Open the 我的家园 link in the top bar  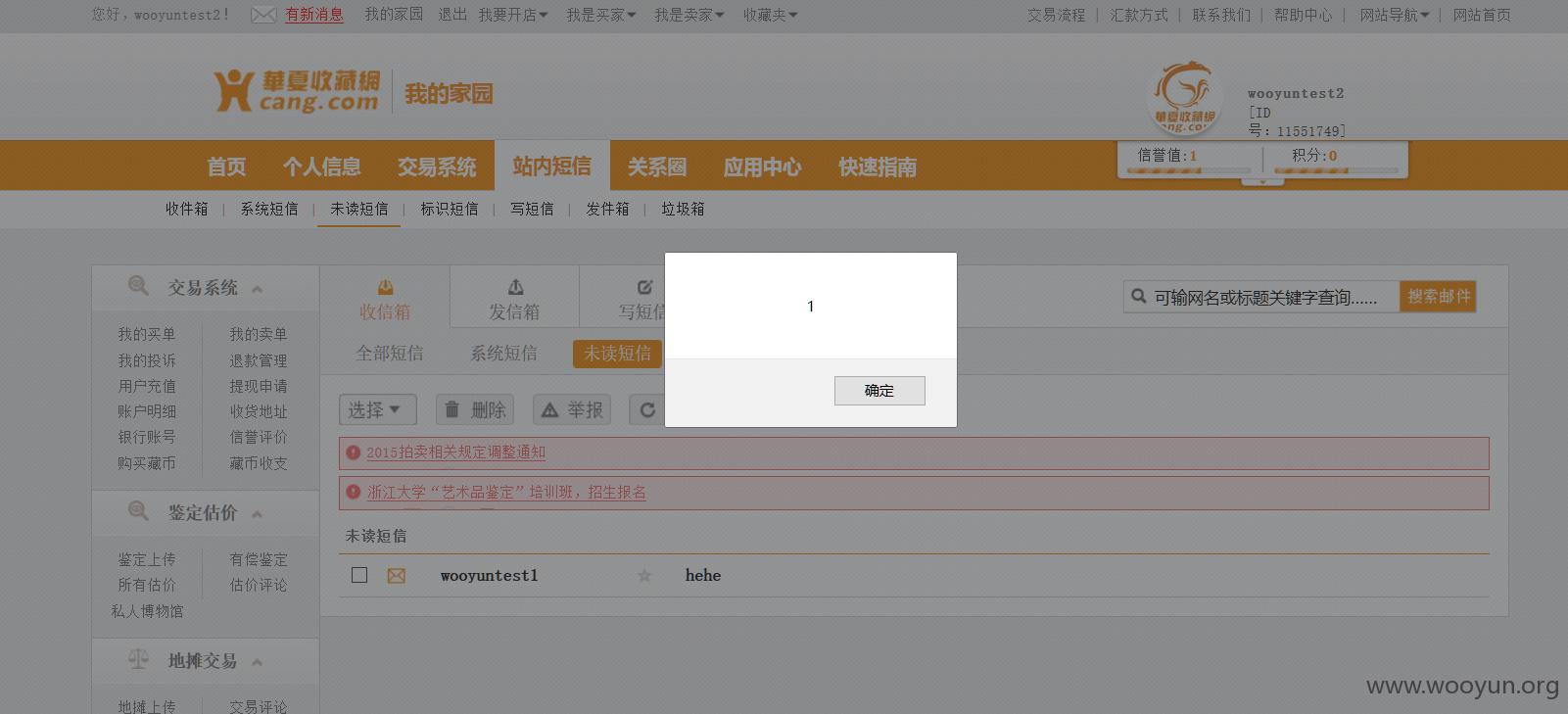click(394, 15)
